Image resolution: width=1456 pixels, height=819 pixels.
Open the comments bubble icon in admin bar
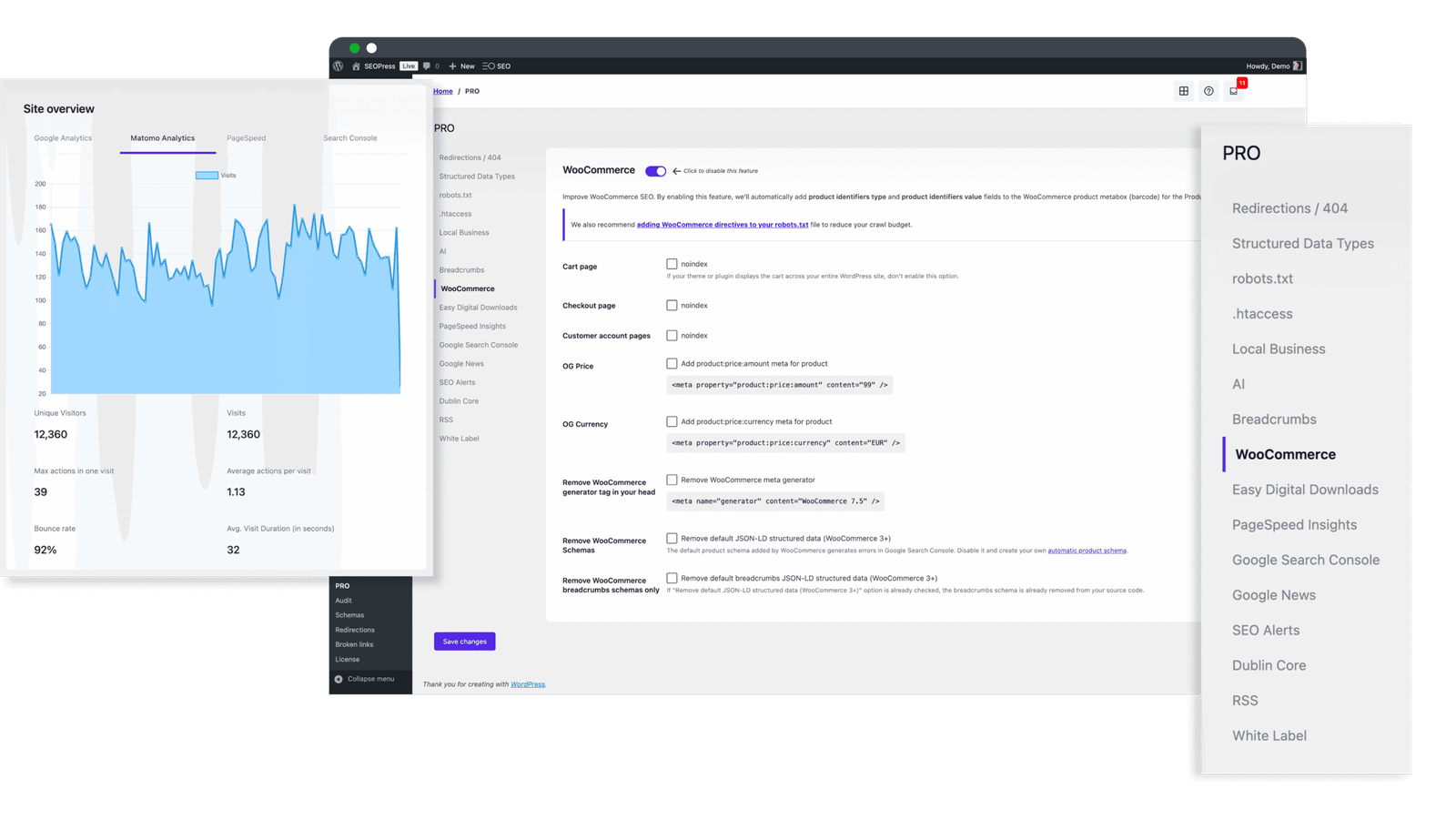(x=427, y=66)
